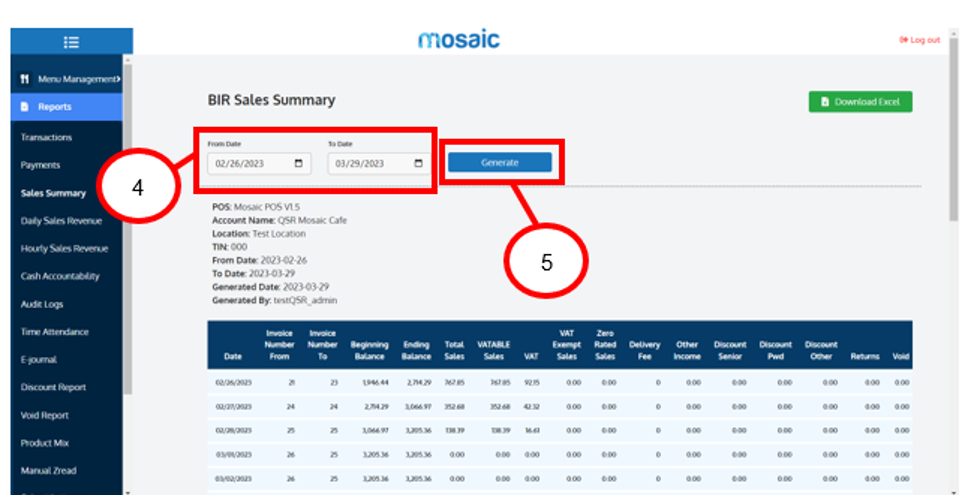Click the Invoice Number From column header
The height and width of the screenshot is (496, 968).
click(x=279, y=345)
